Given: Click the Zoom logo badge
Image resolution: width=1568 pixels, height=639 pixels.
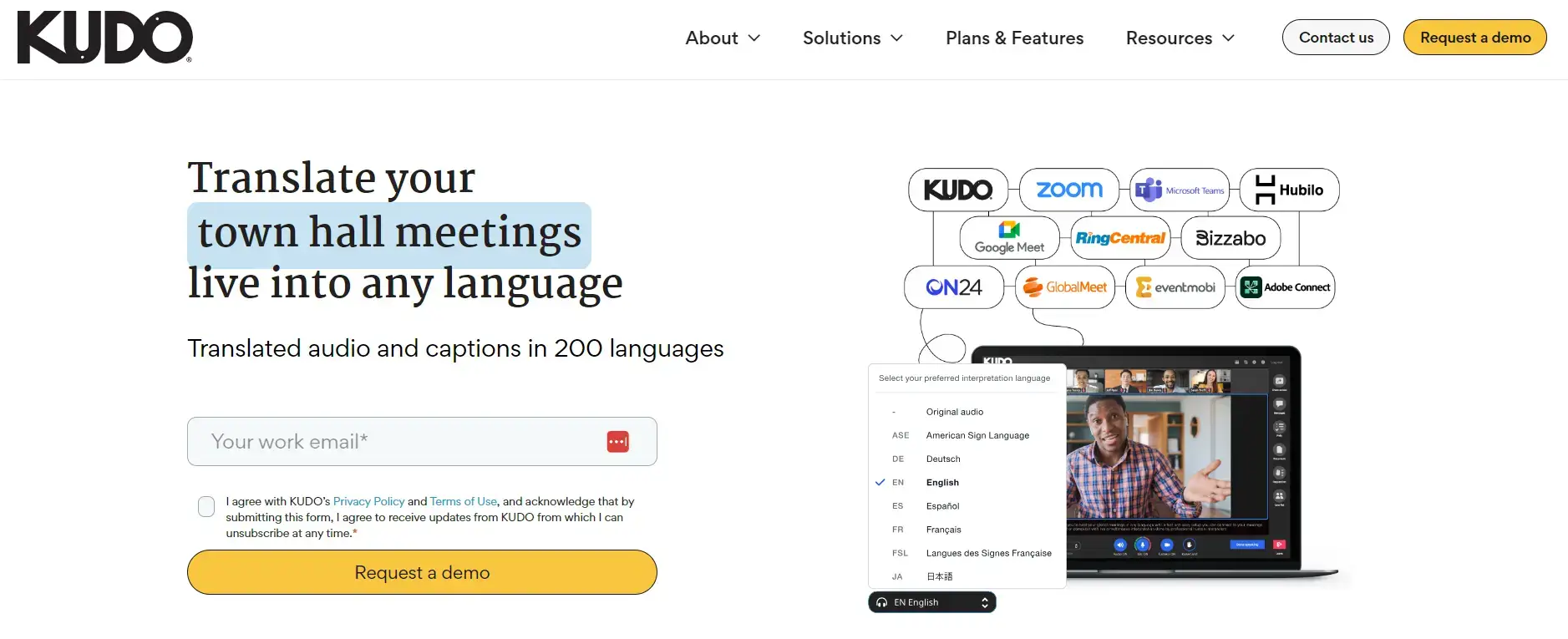Looking at the screenshot, I should (x=1069, y=190).
